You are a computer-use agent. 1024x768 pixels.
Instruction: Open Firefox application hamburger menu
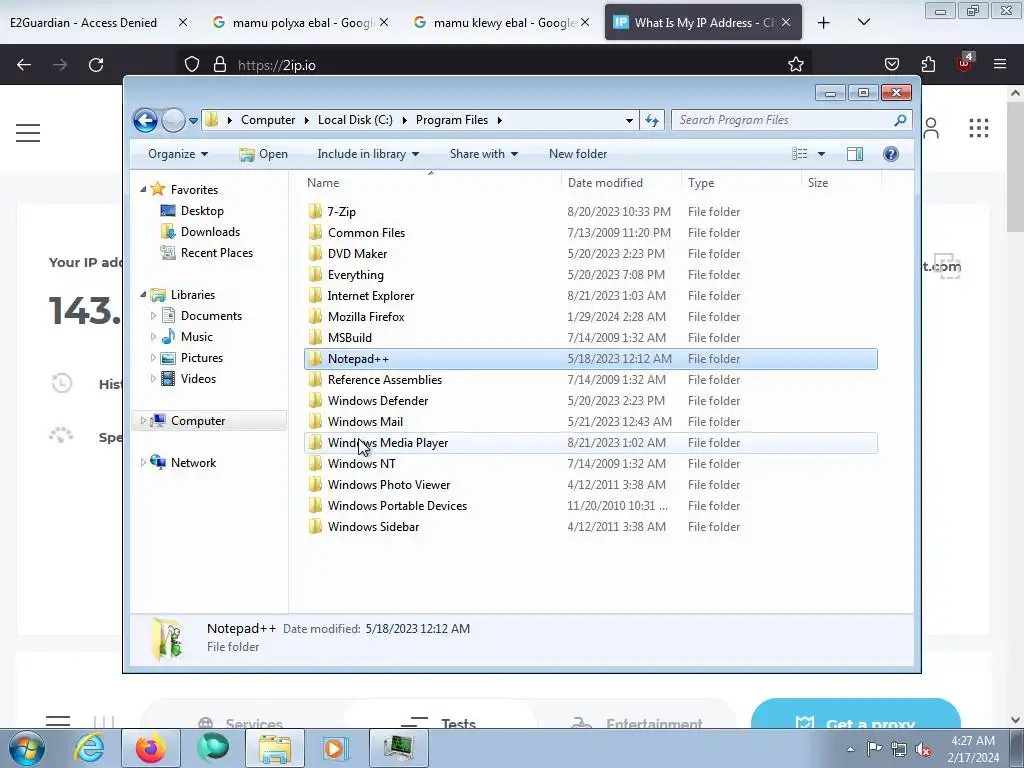pos(1000,64)
